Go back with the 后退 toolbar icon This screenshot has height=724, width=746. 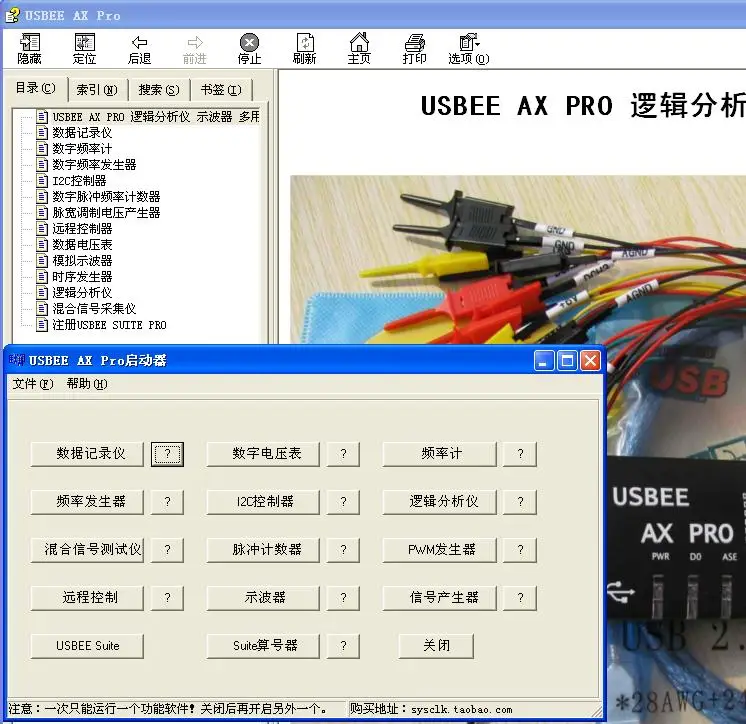pyautogui.click(x=139, y=49)
